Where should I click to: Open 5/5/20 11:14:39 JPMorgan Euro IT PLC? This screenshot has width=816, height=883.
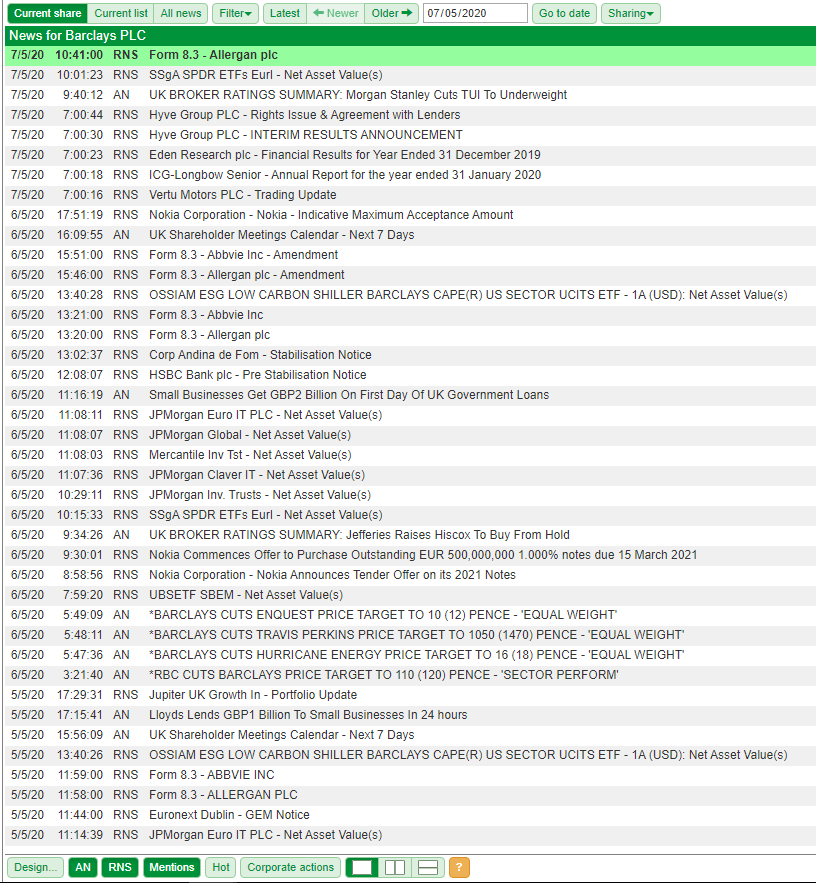coord(410,835)
